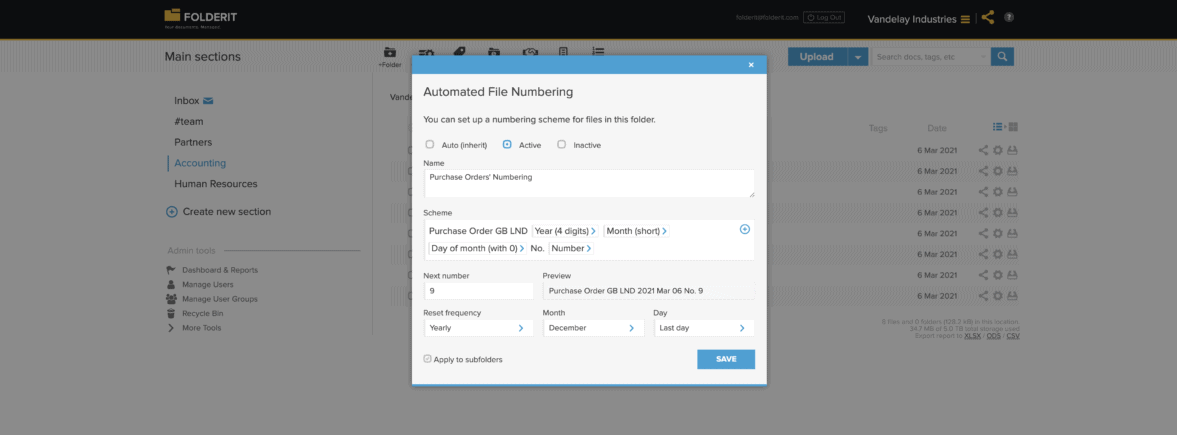Click the add Folder toolbar icon
This screenshot has width=1177, height=435.
[x=390, y=57]
